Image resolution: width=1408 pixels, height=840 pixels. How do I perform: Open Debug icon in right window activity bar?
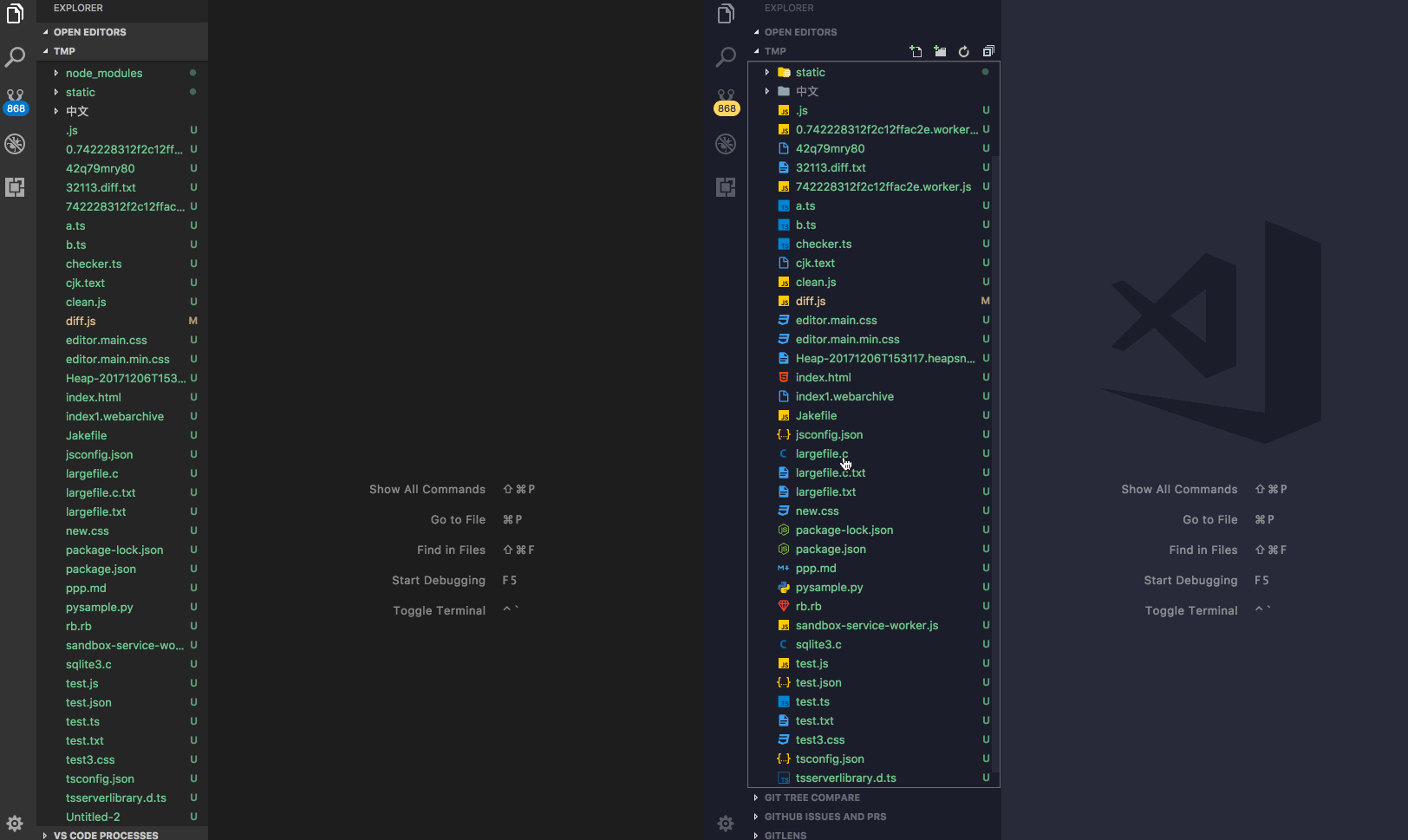pyautogui.click(x=726, y=144)
